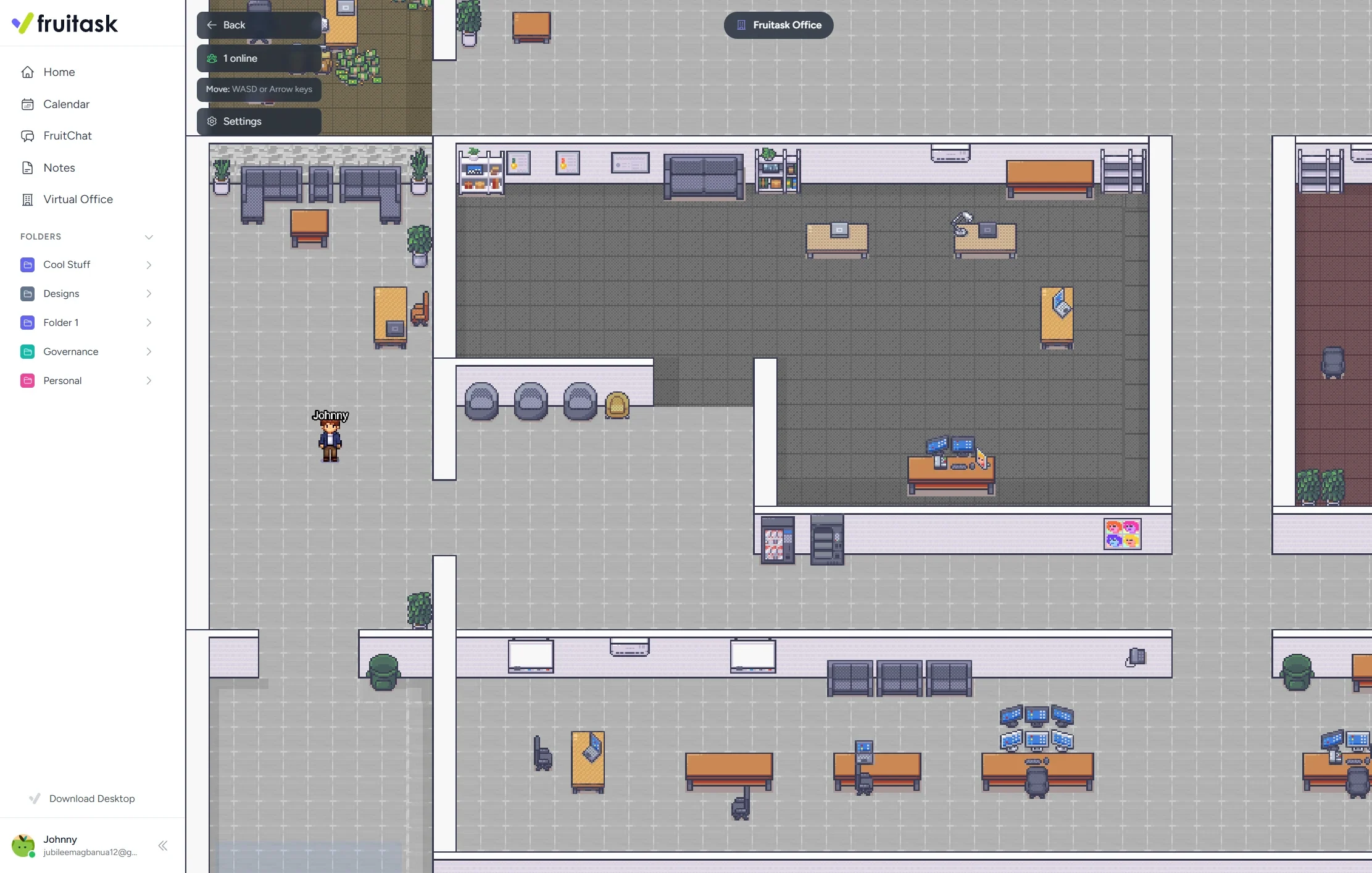Open the virtual office Settings
The height and width of the screenshot is (873, 1372).
(x=259, y=122)
